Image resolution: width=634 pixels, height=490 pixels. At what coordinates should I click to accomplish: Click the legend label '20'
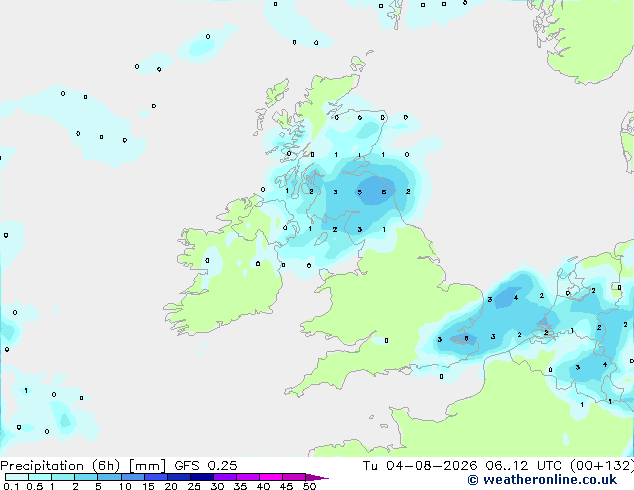[x=171, y=486]
